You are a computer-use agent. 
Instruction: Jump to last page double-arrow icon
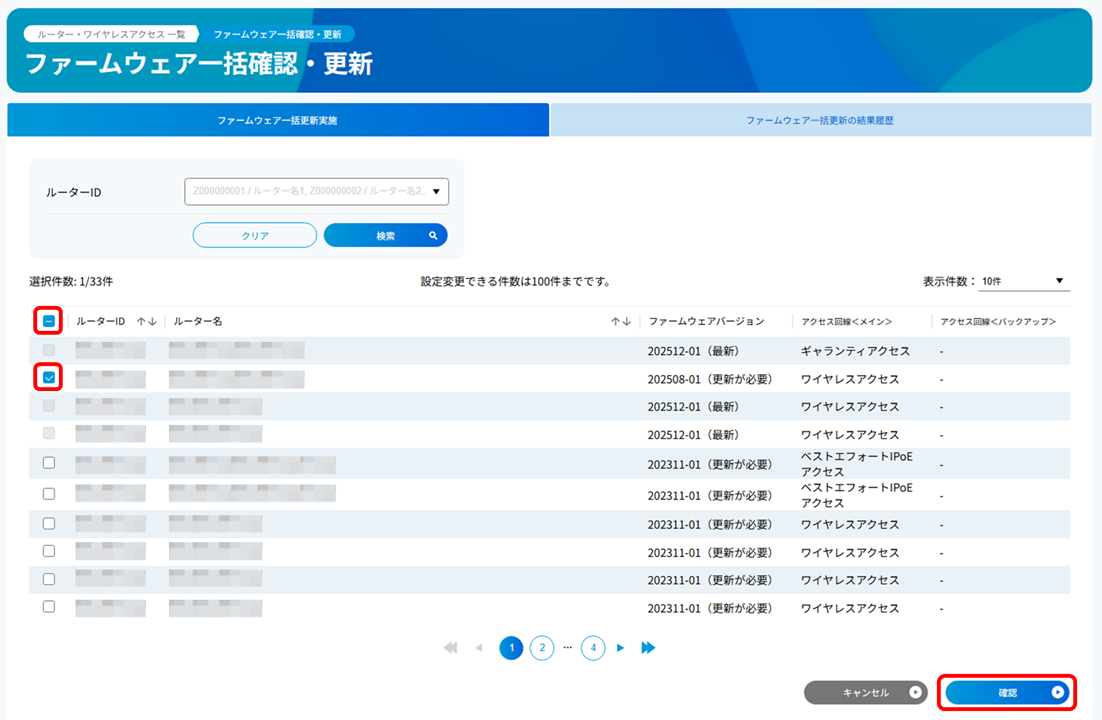point(648,648)
